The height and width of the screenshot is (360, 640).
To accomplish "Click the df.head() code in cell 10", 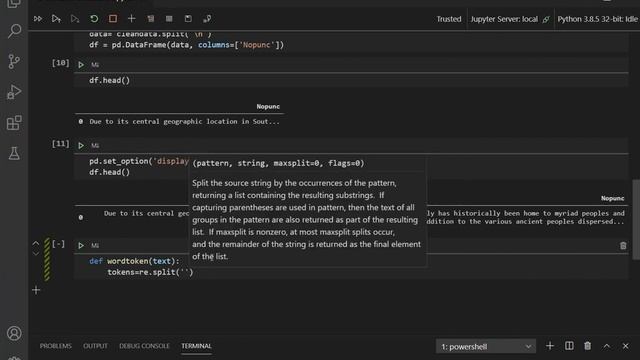I will [109, 80].
